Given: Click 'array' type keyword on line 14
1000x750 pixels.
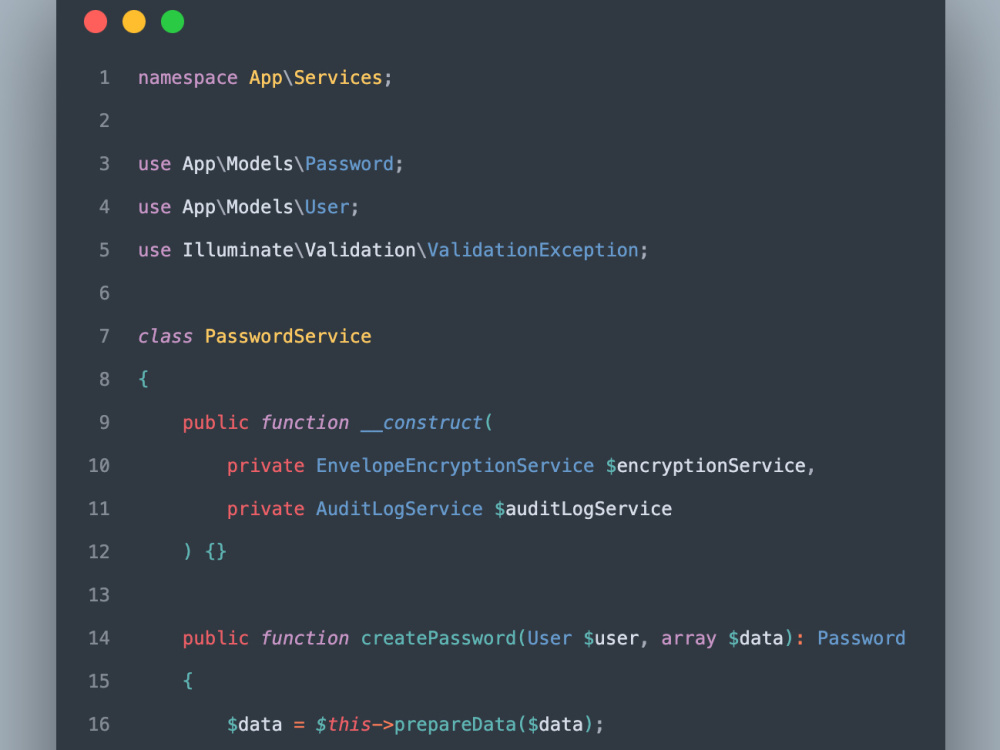Looking at the screenshot, I should point(689,638).
